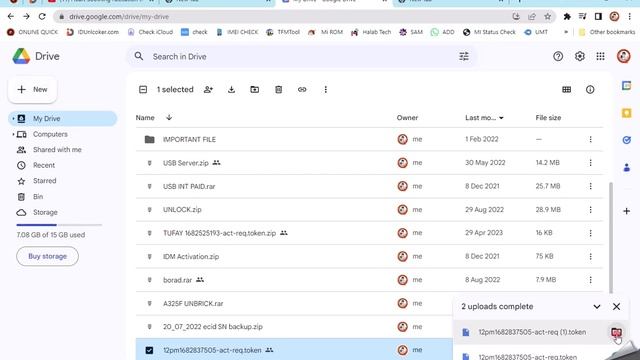The width and height of the screenshot is (640, 360).
Task: Close the uploads complete panel
Action: click(x=616, y=307)
